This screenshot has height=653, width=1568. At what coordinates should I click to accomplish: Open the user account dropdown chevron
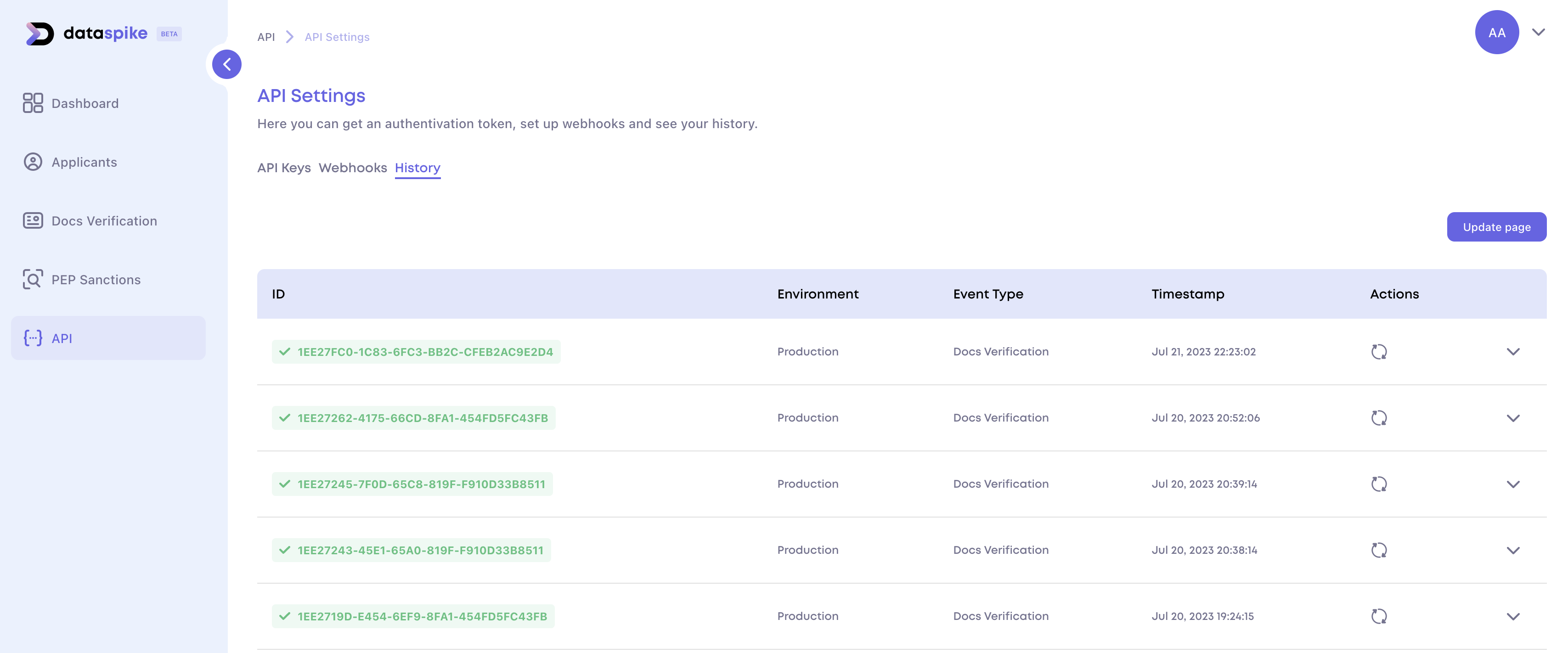1539,32
